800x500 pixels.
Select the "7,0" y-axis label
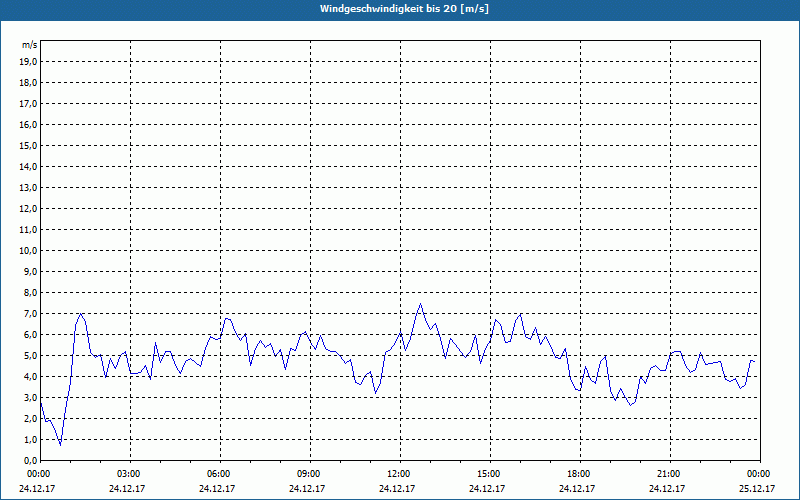(x=31, y=314)
